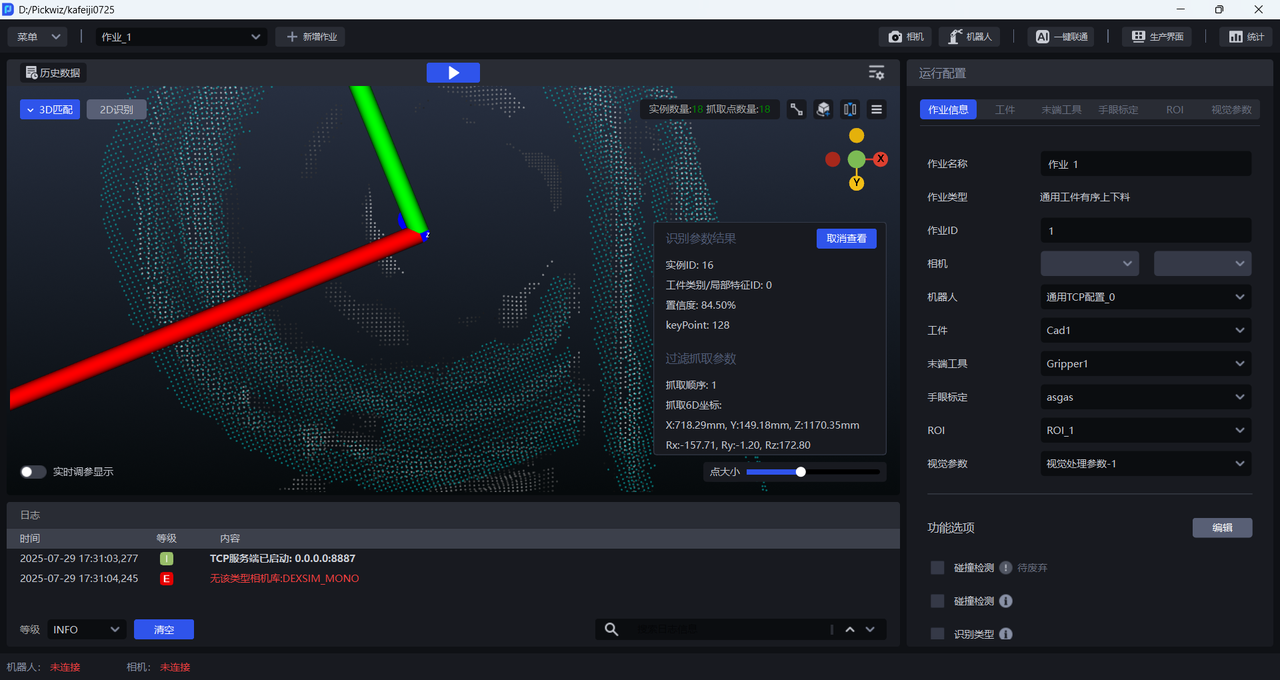
Task: Click the 3D cube model icon
Action: coord(823,110)
